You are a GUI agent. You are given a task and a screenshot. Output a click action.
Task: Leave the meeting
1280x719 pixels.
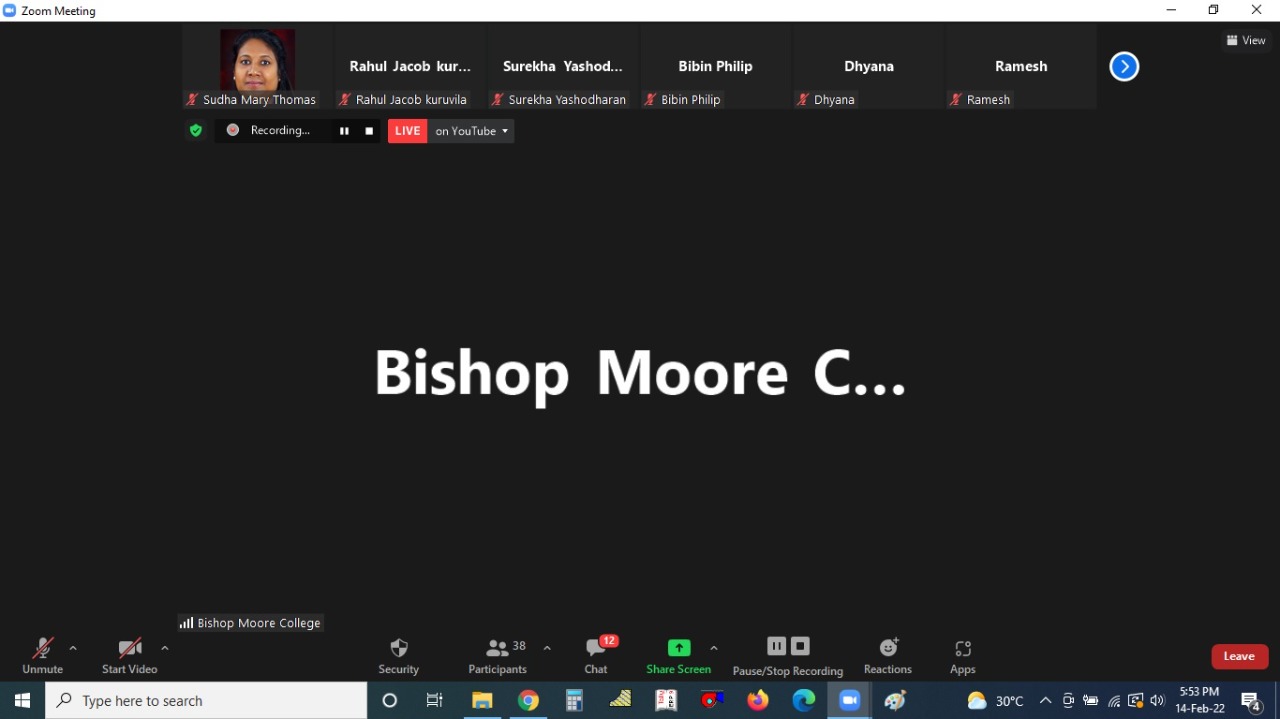tap(1239, 656)
